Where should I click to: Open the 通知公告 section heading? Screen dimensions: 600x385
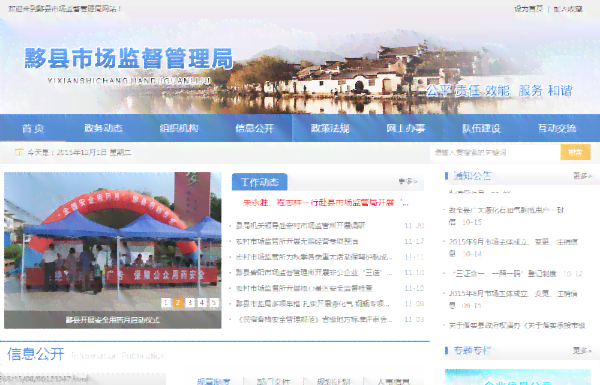click(x=472, y=176)
